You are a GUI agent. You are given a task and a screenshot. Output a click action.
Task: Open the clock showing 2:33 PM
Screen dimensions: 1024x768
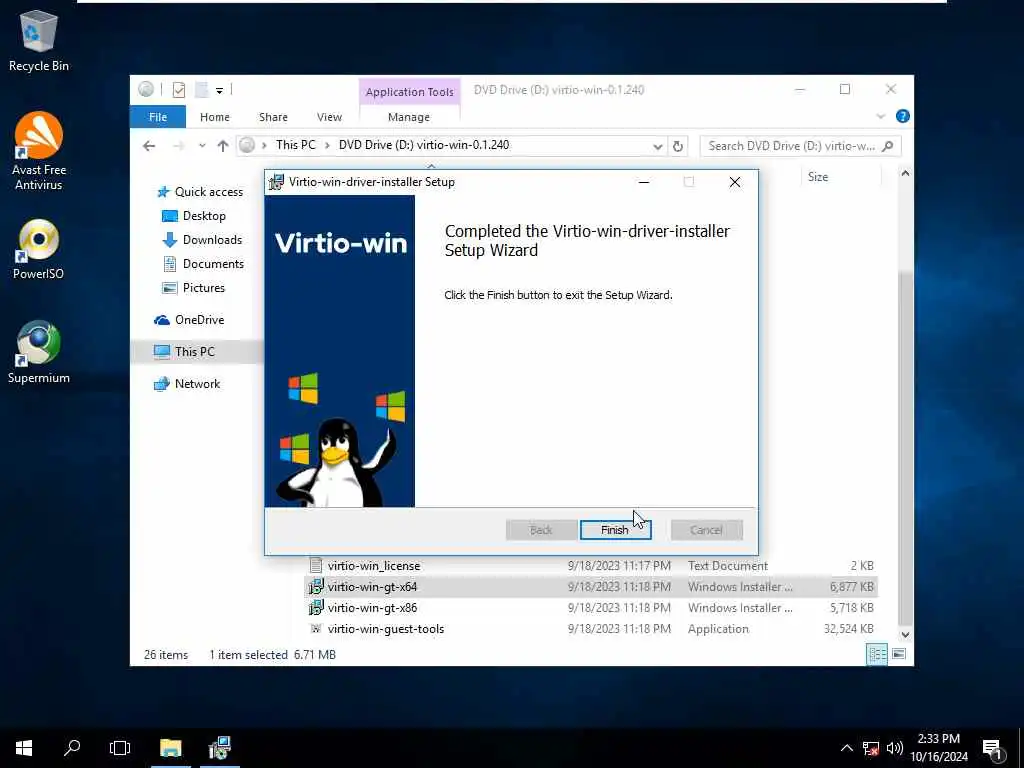coord(939,748)
